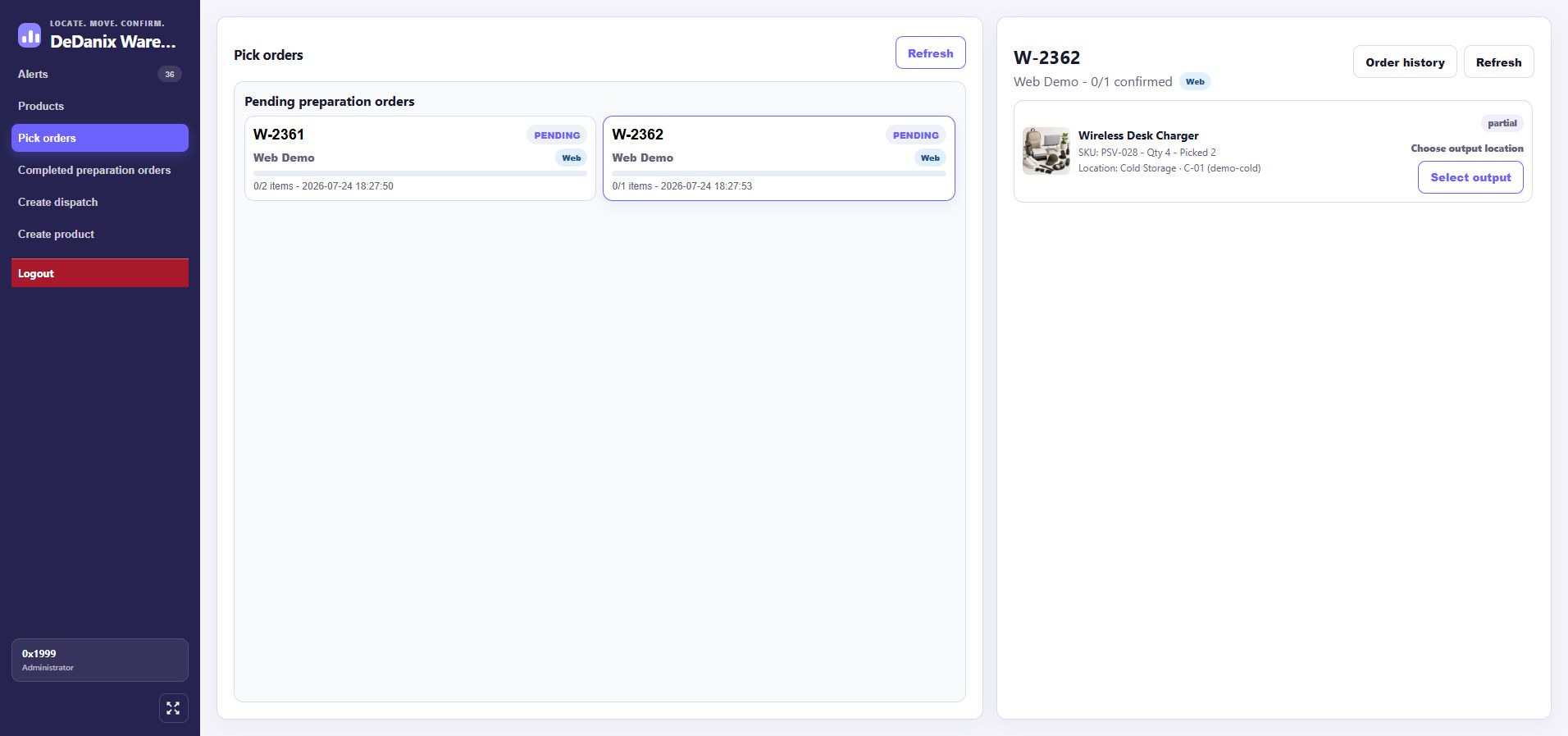
Task: Click the Choose output location label
Action: (1466, 149)
